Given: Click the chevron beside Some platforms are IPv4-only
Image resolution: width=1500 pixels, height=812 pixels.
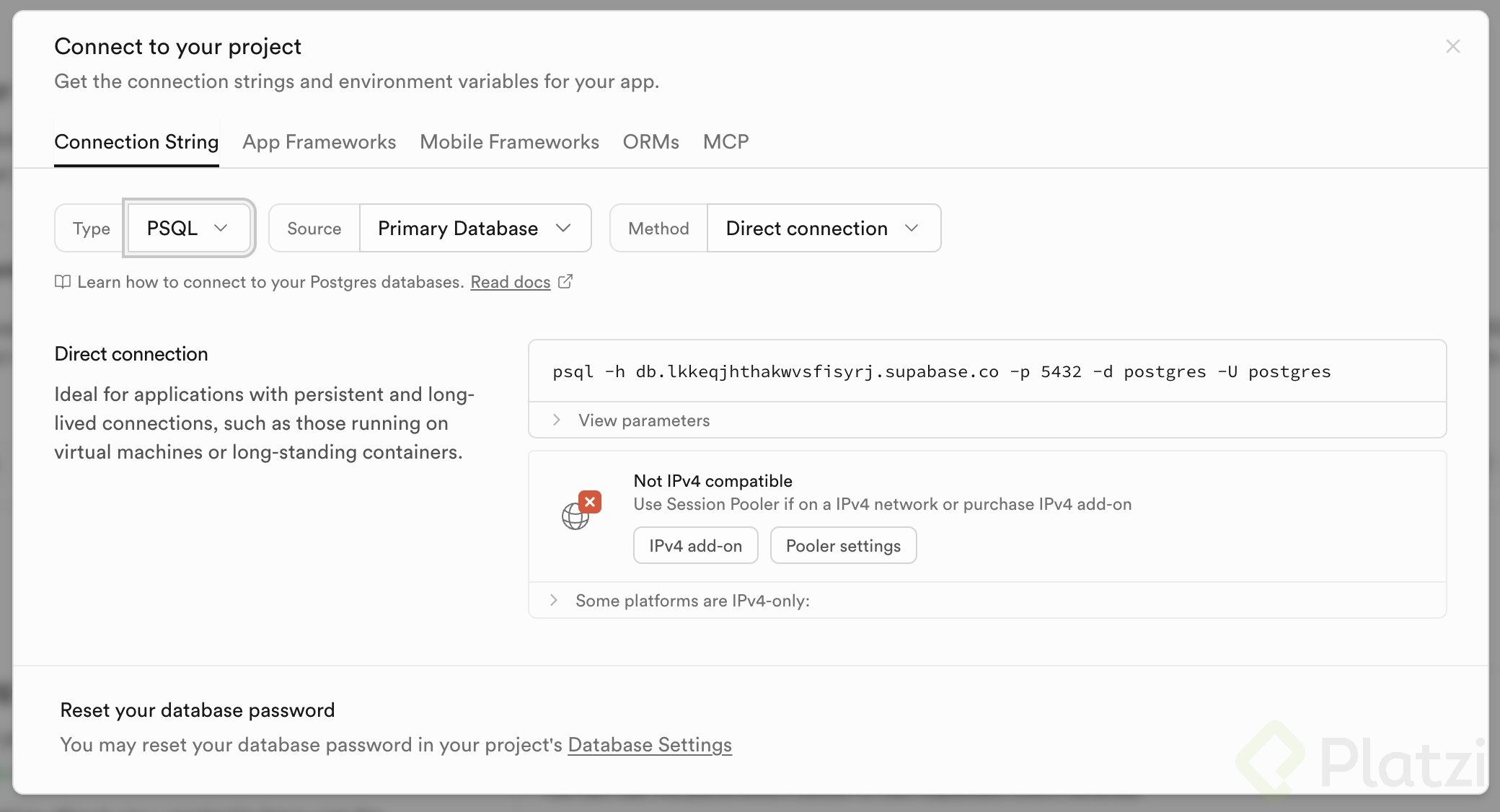Looking at the screenshot, I should pyautogui.click(x=553, y=600).
